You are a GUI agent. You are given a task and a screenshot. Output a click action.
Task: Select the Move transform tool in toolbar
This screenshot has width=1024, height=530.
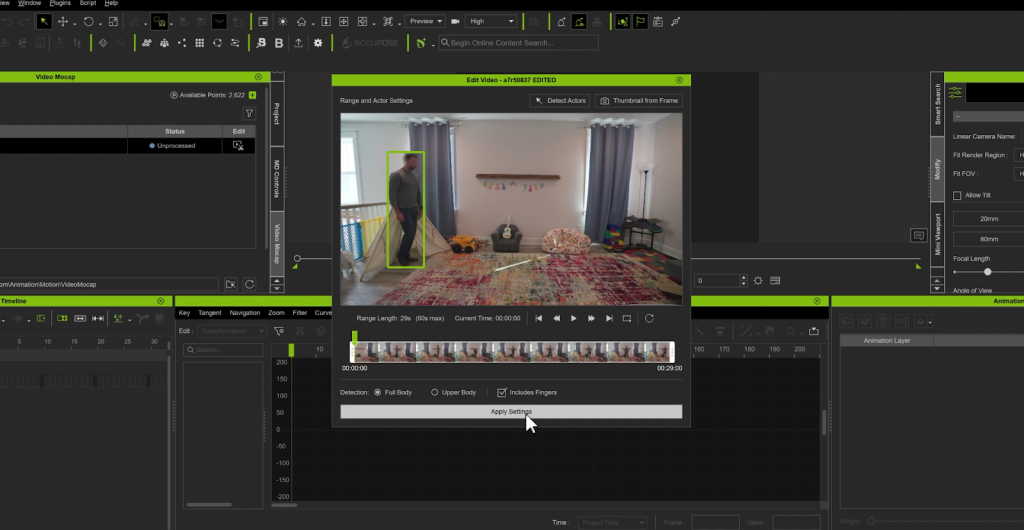[64, 21]
